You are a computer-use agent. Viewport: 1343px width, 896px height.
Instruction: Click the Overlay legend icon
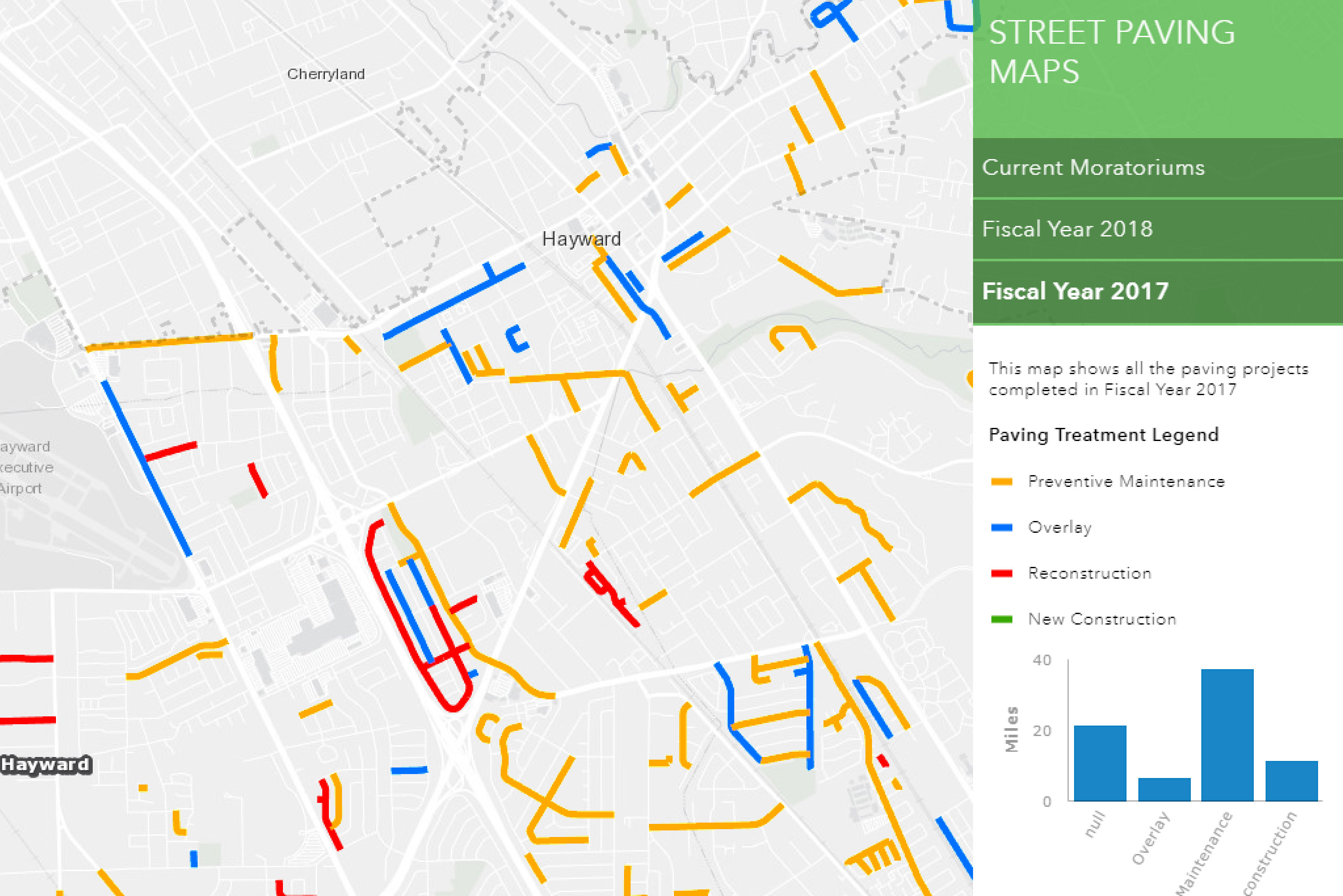(1000, 528)
